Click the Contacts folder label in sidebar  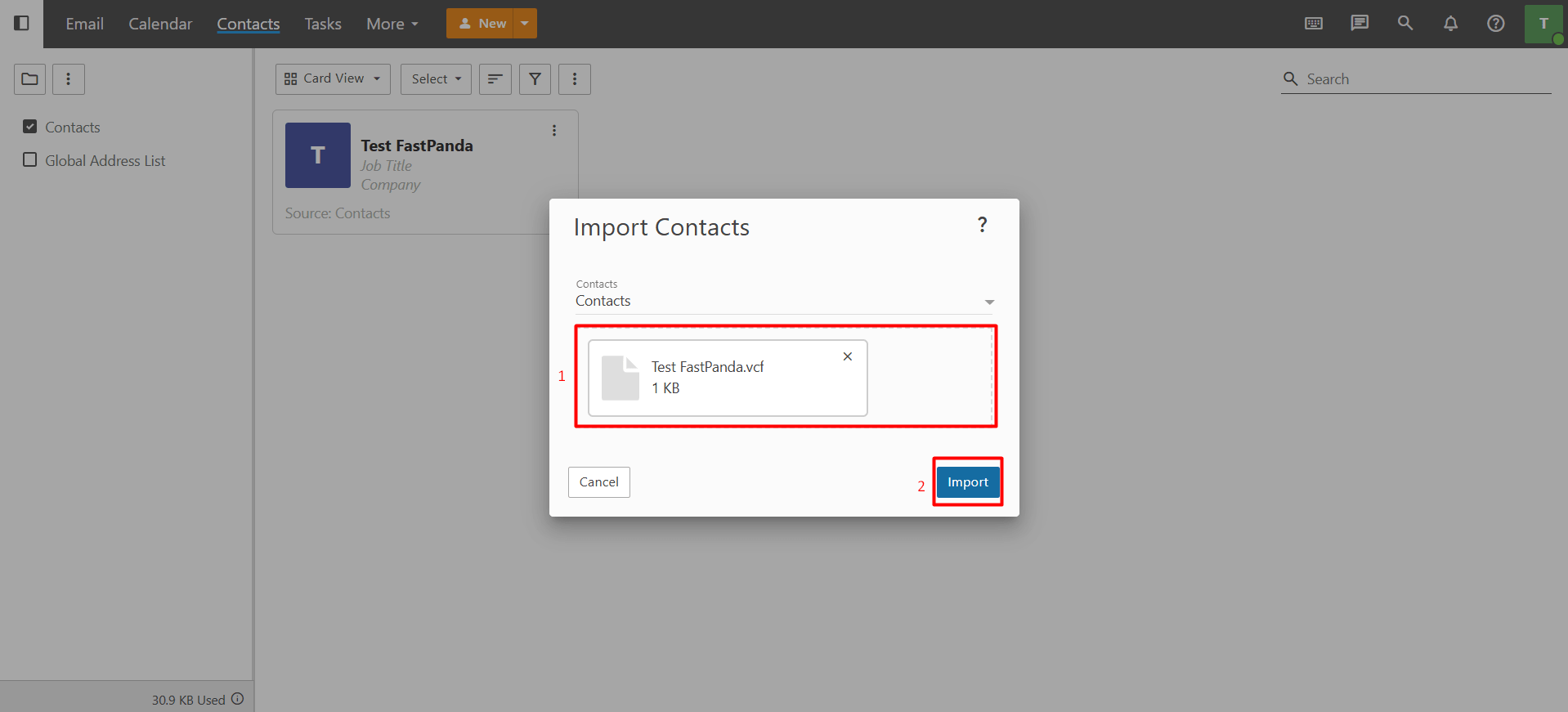point(73,128)
